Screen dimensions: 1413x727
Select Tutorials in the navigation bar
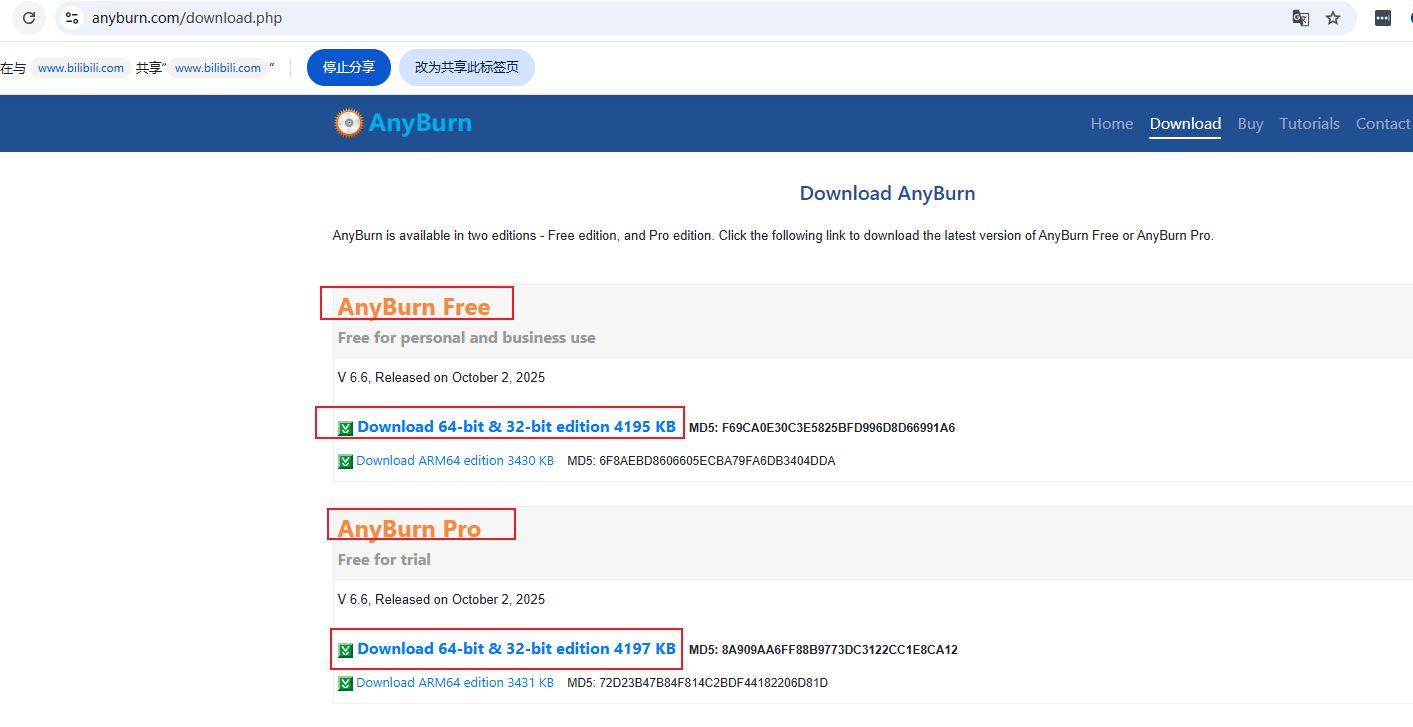(x=1309, y=124)
